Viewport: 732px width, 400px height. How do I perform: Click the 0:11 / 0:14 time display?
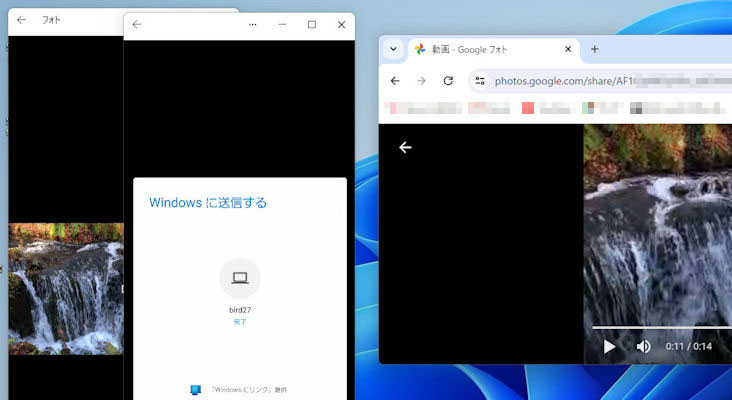pos(689,346)
